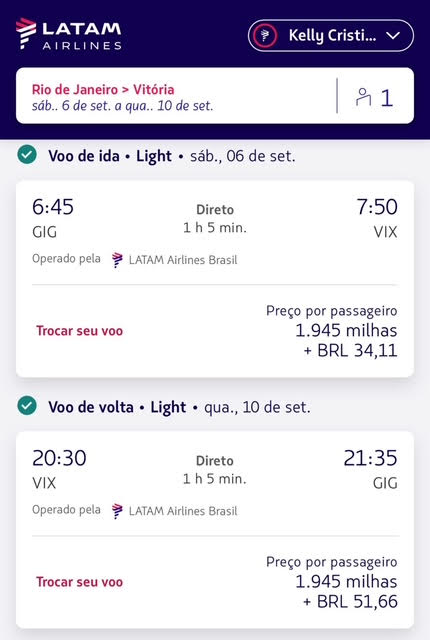The height and width of the screenshot is (640, 430).
Task: Open the Rio de Janeiro > Vitória search box
Action: coord(215,96)
